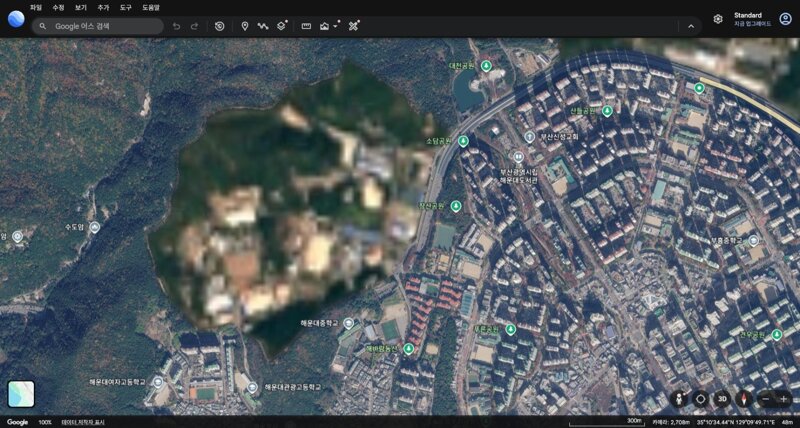The image size is (800, 428).
Task: Click the 데이터 저작자 표시 attribution link
Action: click(83, 423)
